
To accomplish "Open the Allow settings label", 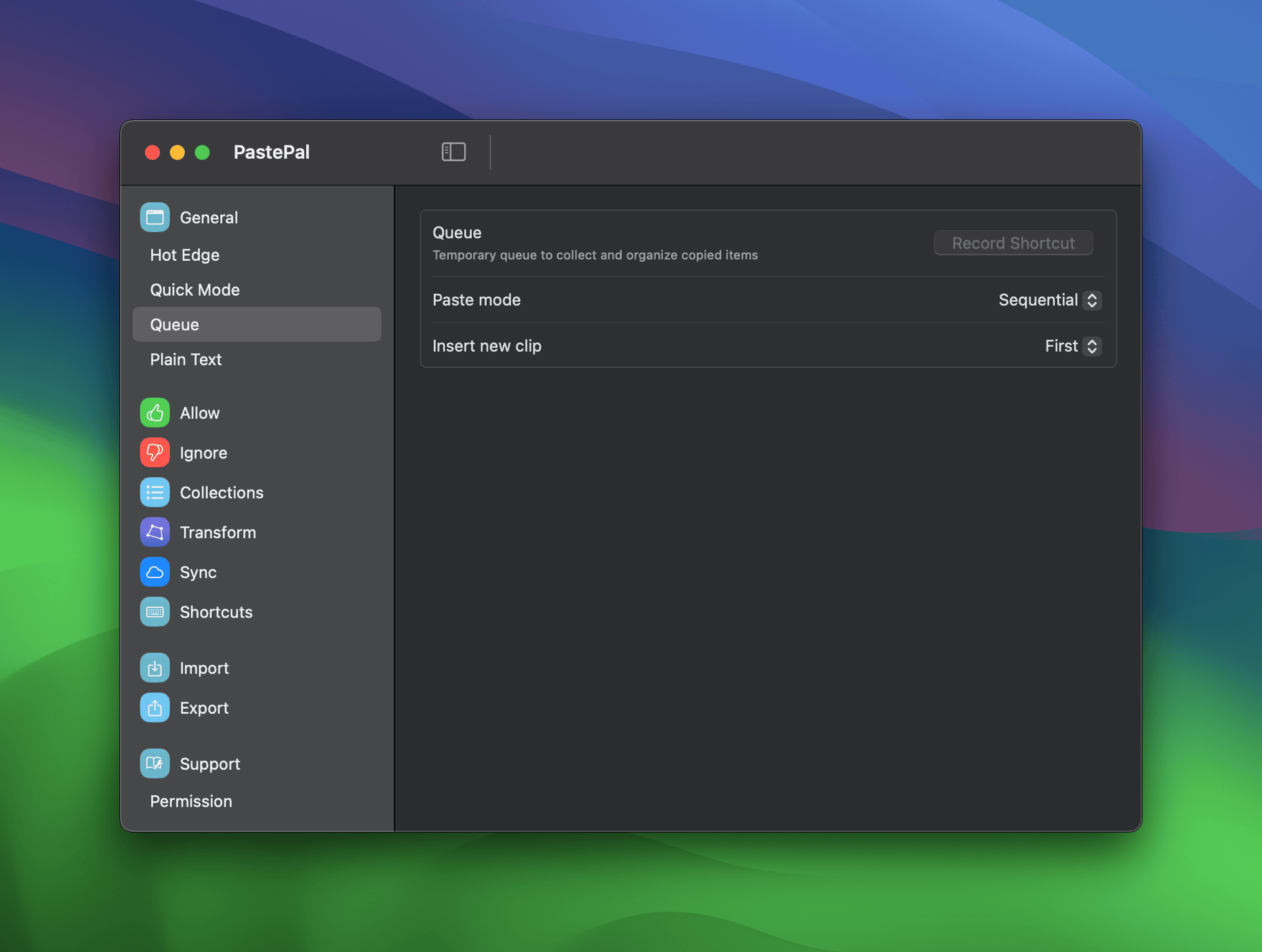I will click(200, 413).
